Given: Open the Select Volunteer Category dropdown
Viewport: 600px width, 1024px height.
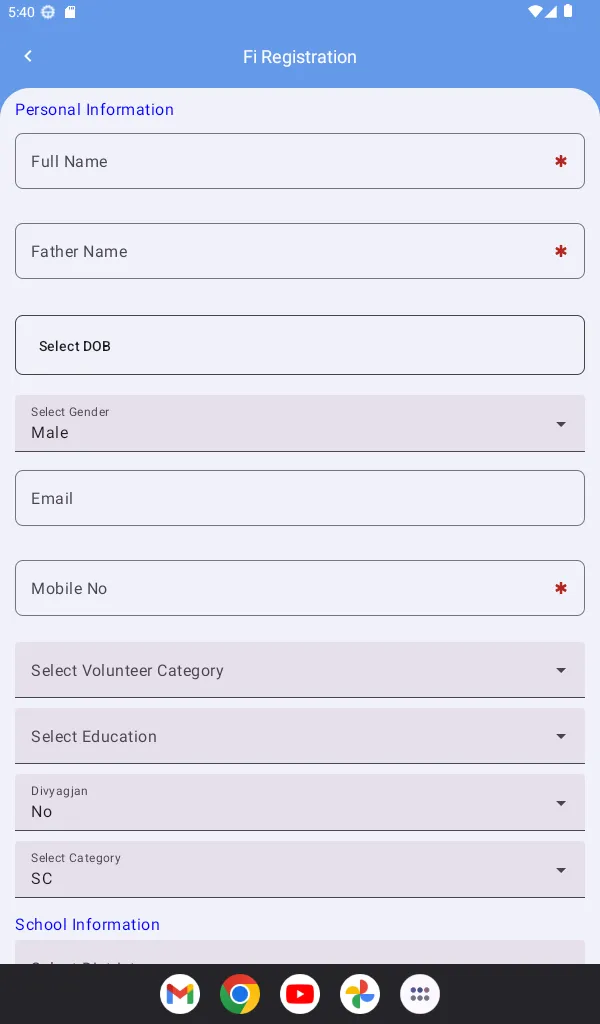Looking at the screenshot, I should [300, 670].
